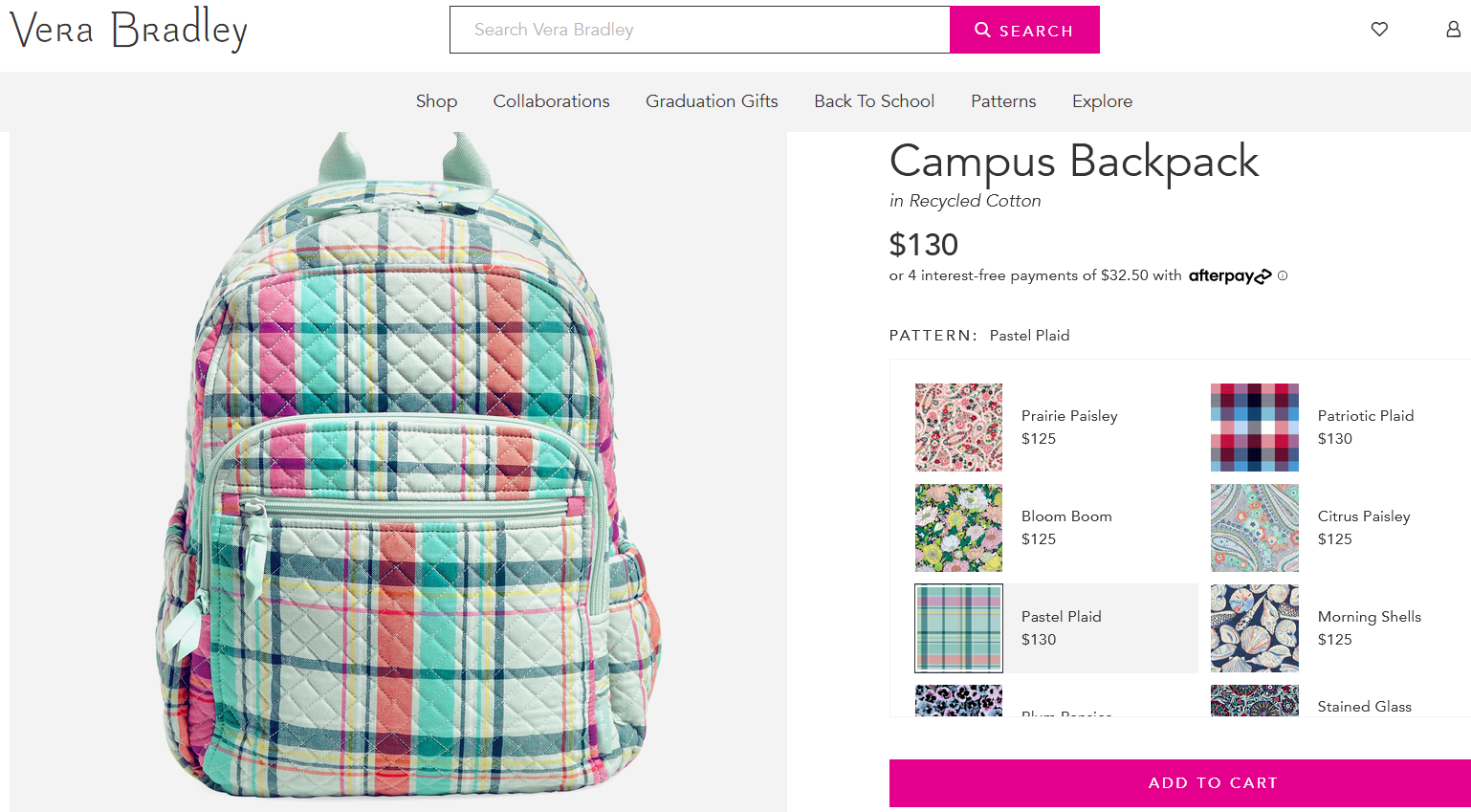Viewport: 1471px width, 812px height.
Task: Click the Afterpay logo
Action: (1230, 275)
